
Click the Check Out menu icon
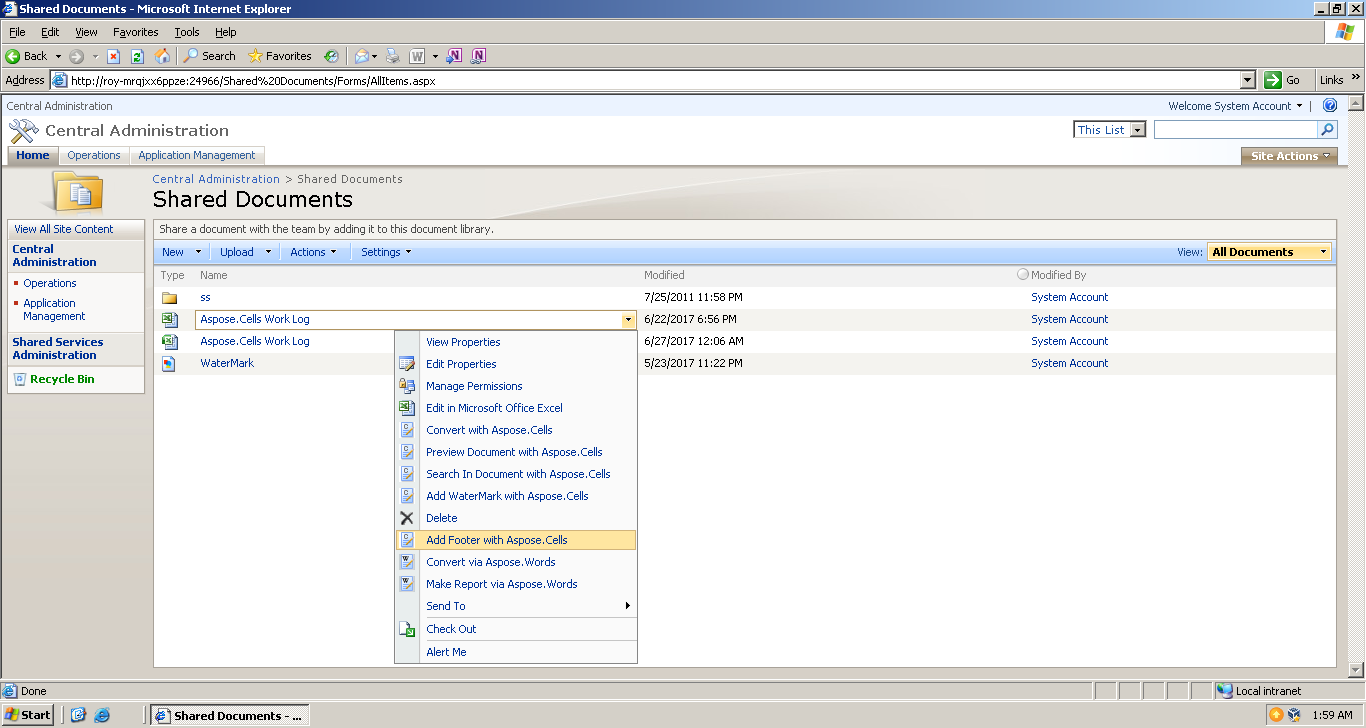point(407,629)
